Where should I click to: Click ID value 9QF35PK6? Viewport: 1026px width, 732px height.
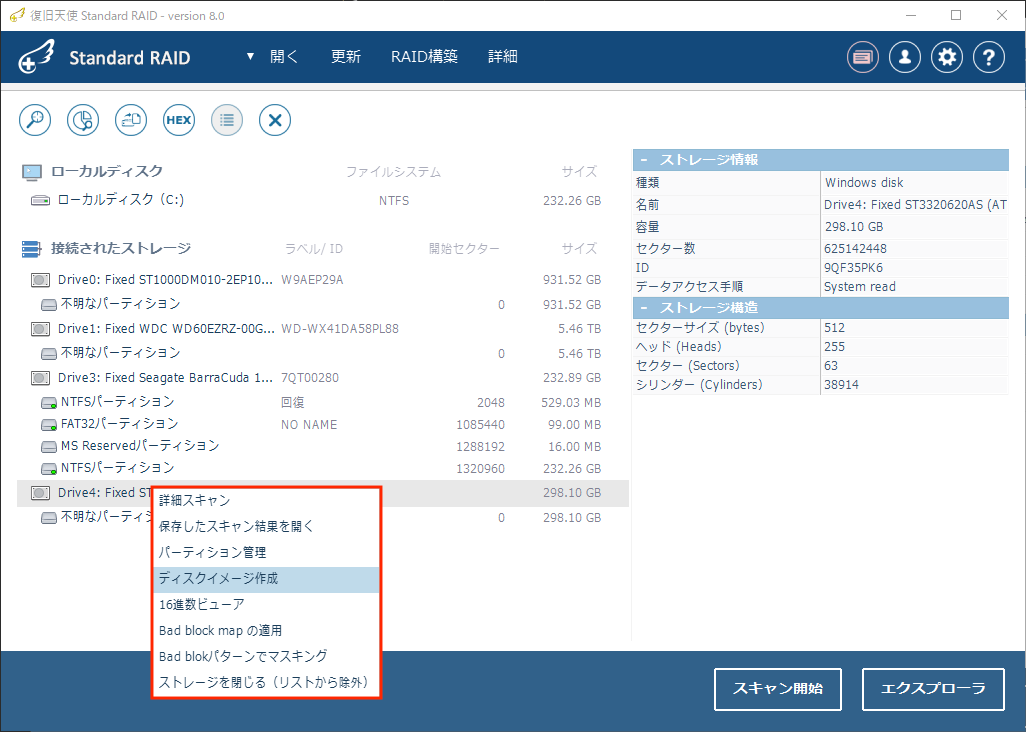coord(853,268)
